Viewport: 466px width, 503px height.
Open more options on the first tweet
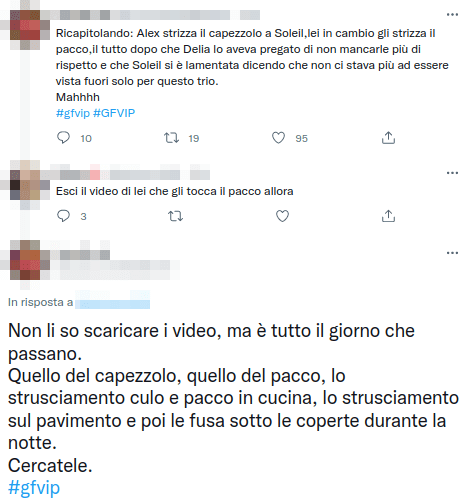point(452,15)
